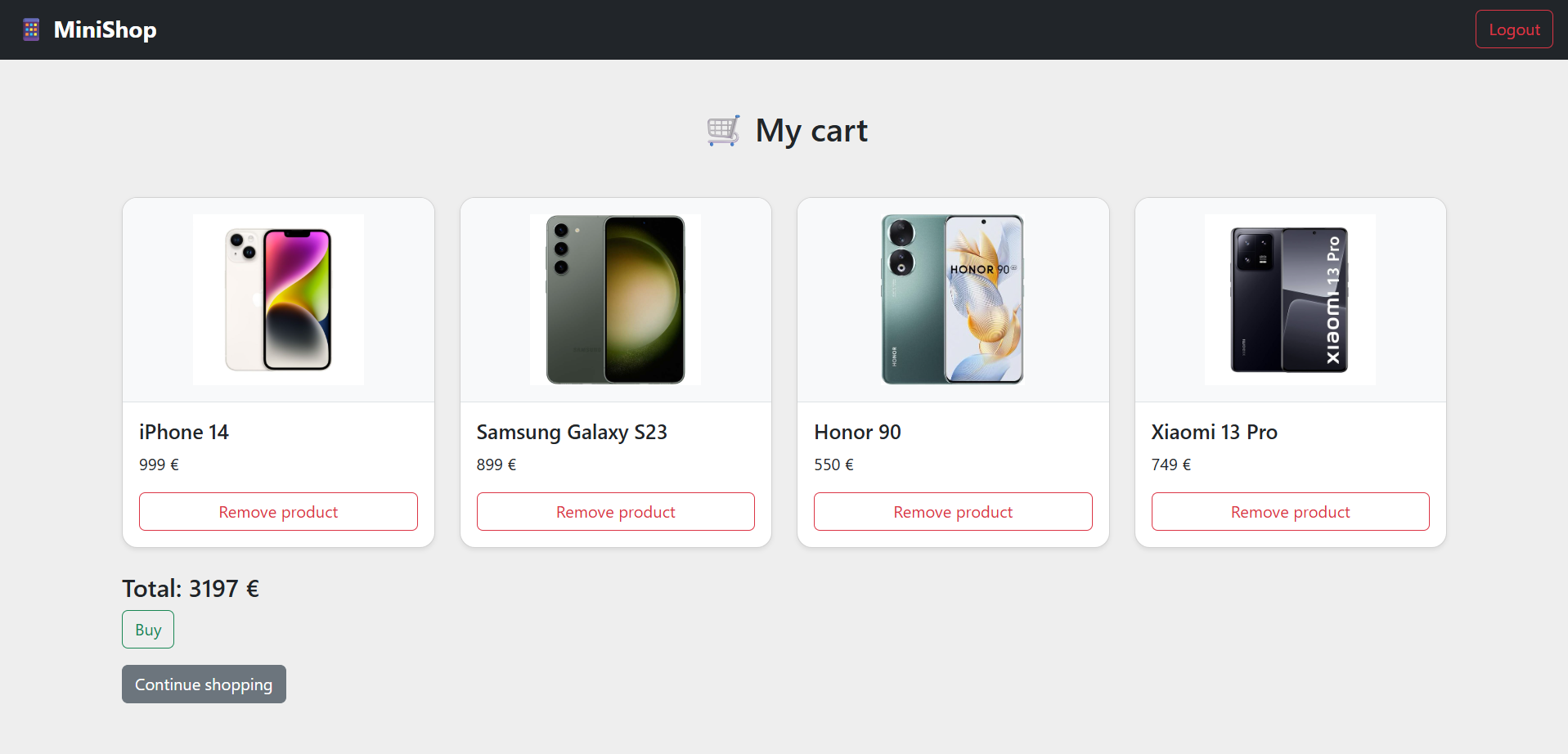Remove Honor 90 from the cart
This screenshot has height=754, width=1568.
953,512
